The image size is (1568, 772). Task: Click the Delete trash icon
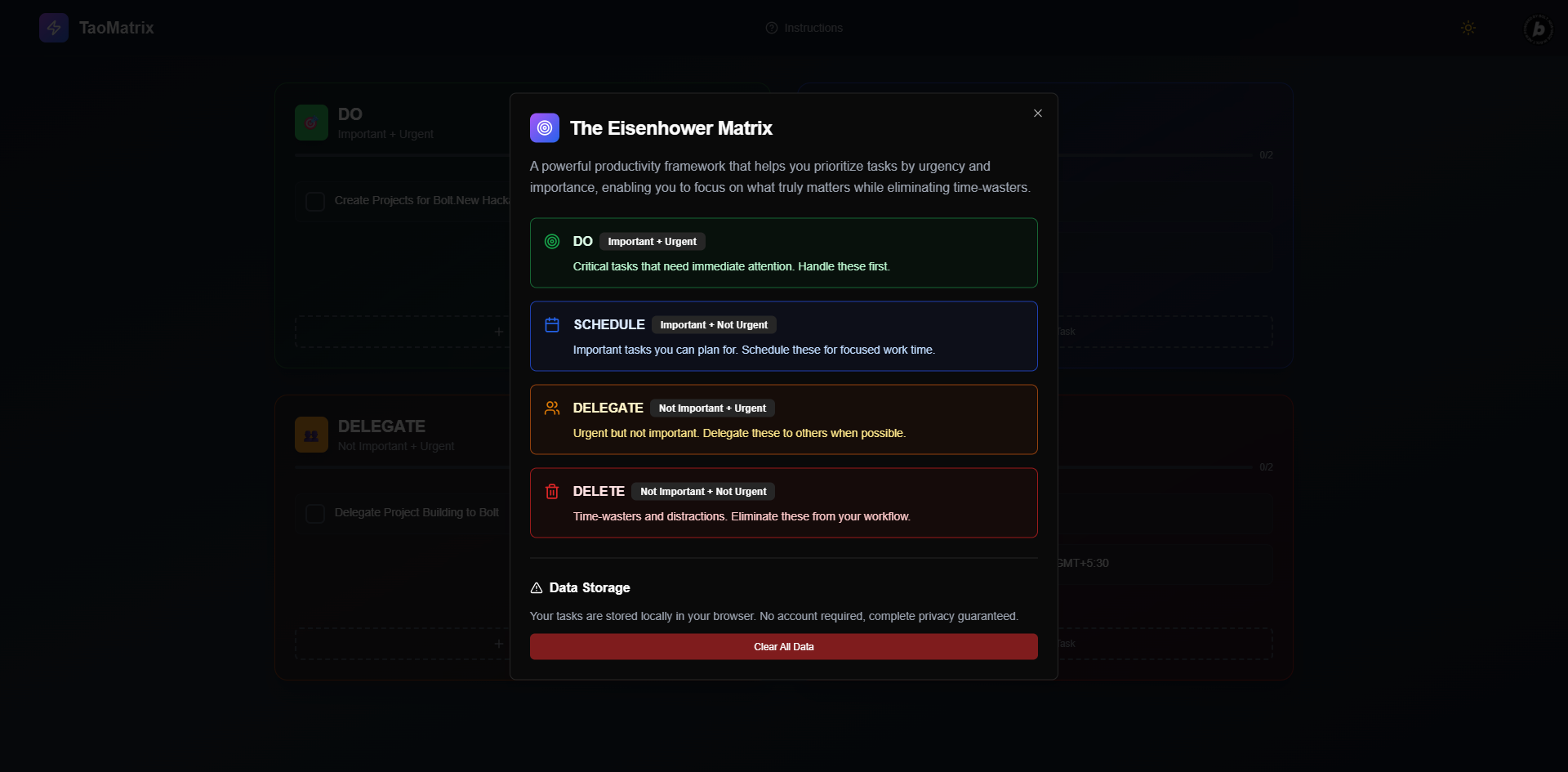click(x=551, y=491)
